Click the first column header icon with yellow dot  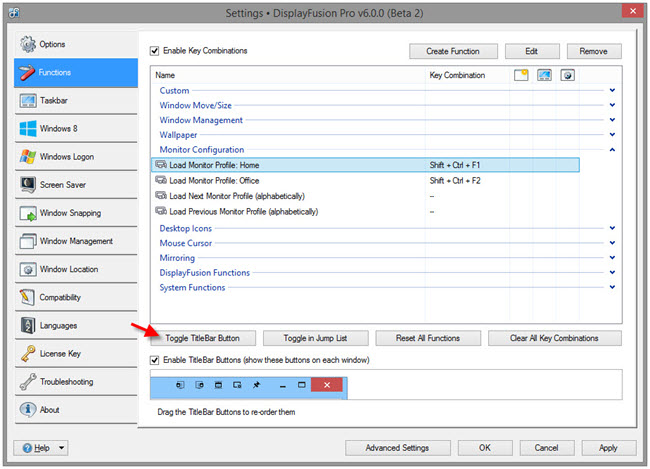[x=521, y=75]
